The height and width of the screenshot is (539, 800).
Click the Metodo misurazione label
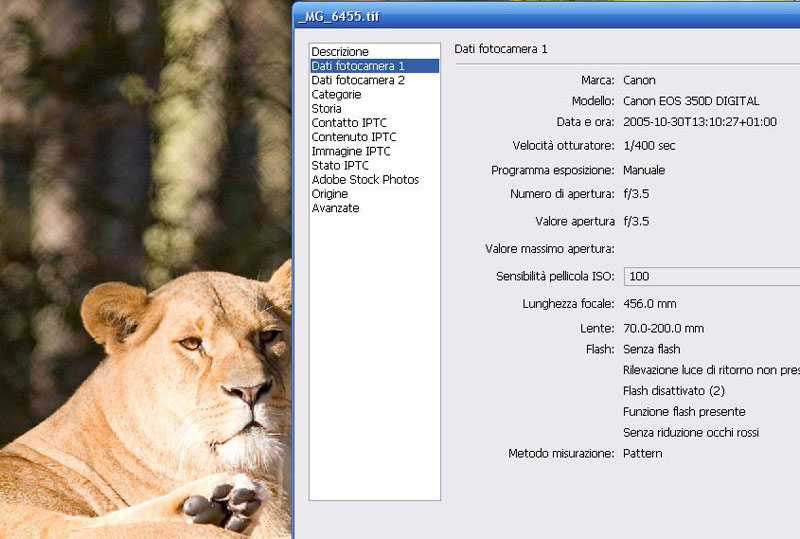click(x=561, y=453)
